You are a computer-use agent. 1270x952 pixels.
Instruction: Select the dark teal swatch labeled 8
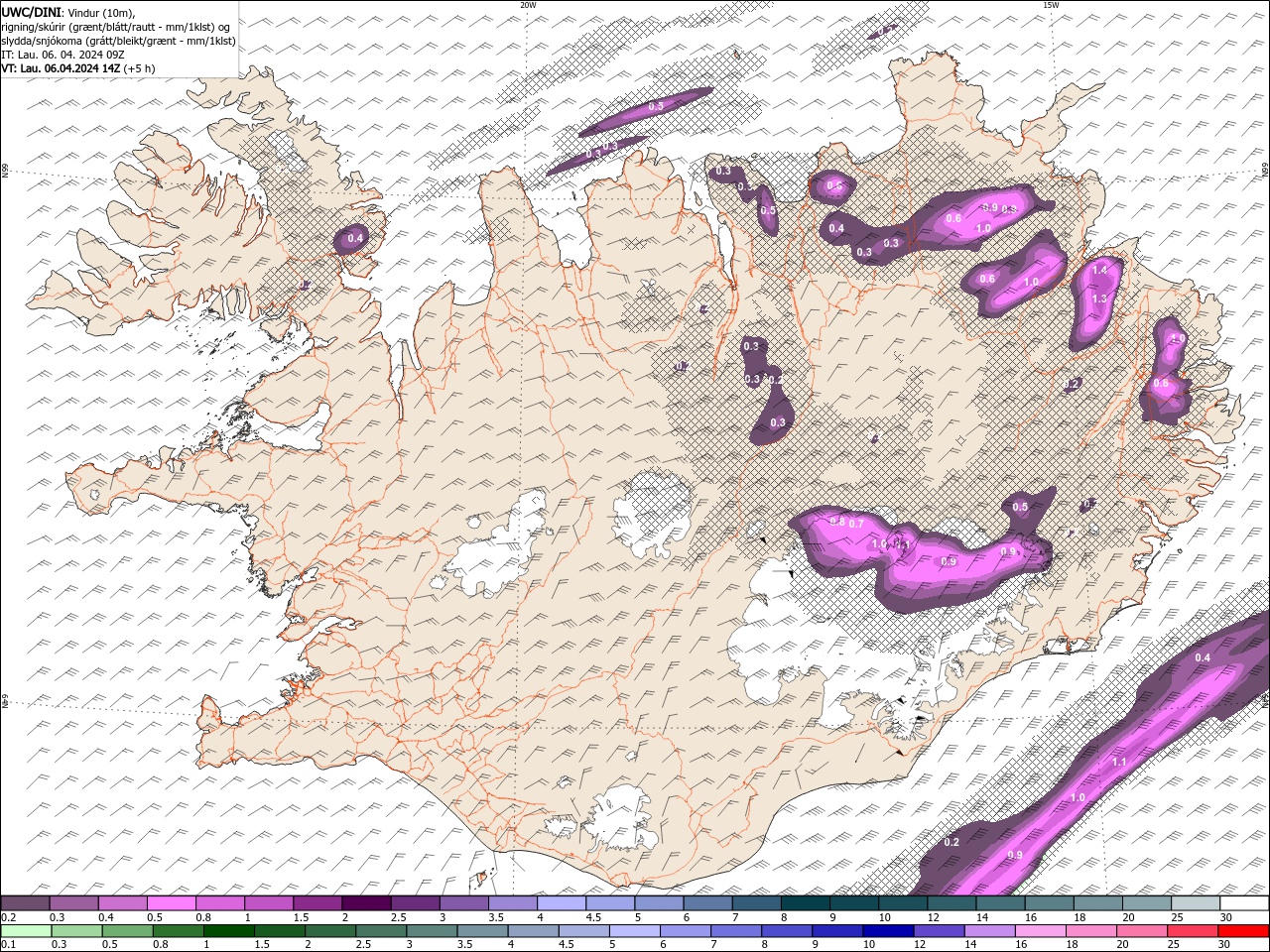tap(806, 902)
